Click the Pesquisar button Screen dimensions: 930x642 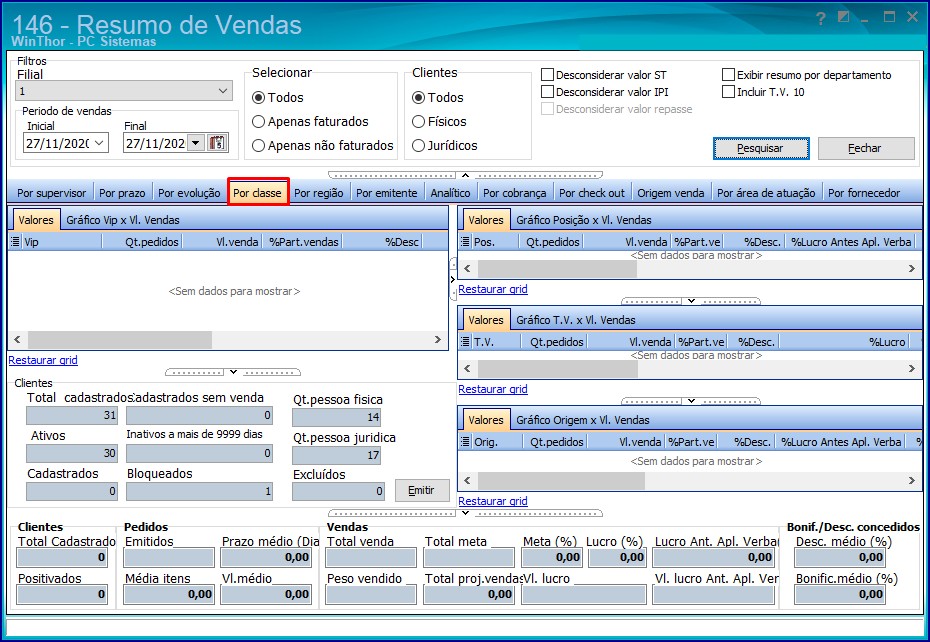pyautogui.click(x=761, y=148)
